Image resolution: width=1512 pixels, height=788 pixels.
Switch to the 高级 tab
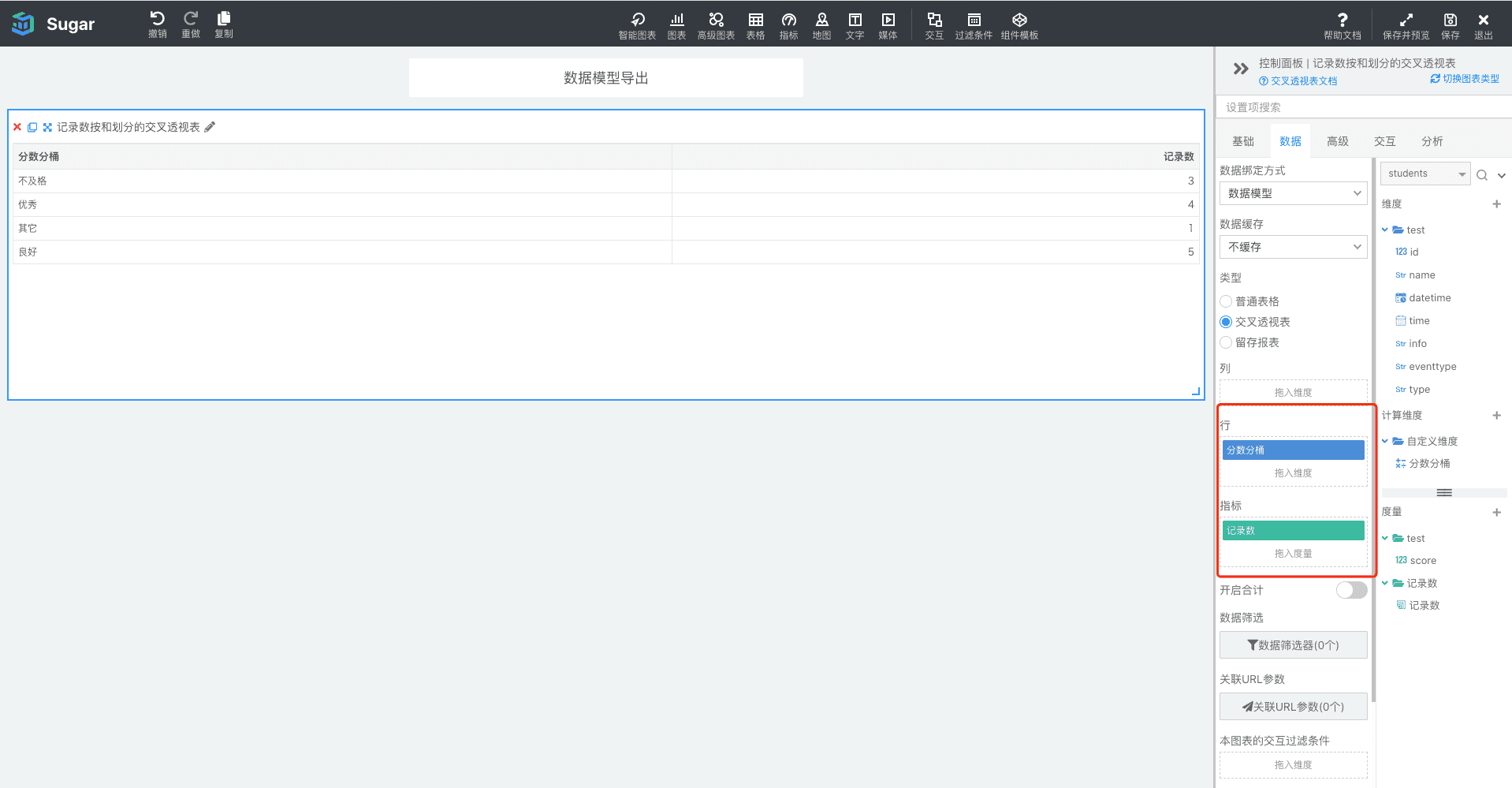[1337, 141]
